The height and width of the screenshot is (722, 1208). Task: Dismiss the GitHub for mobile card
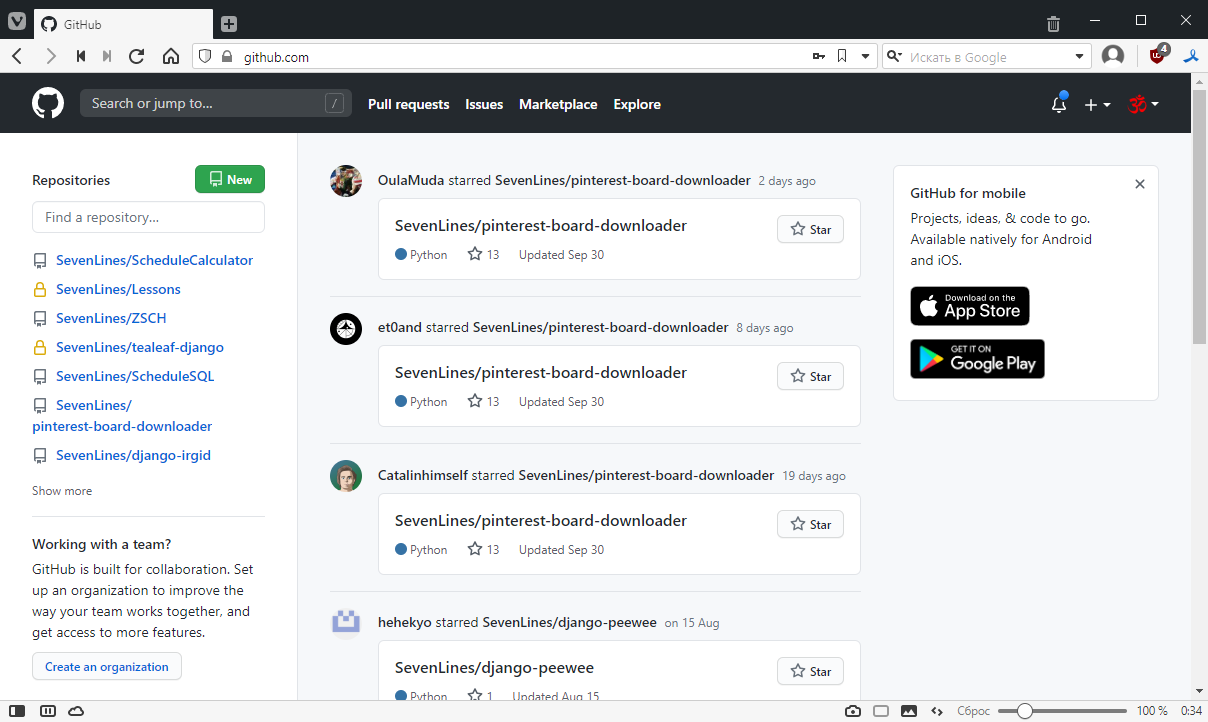[1140, 184]
